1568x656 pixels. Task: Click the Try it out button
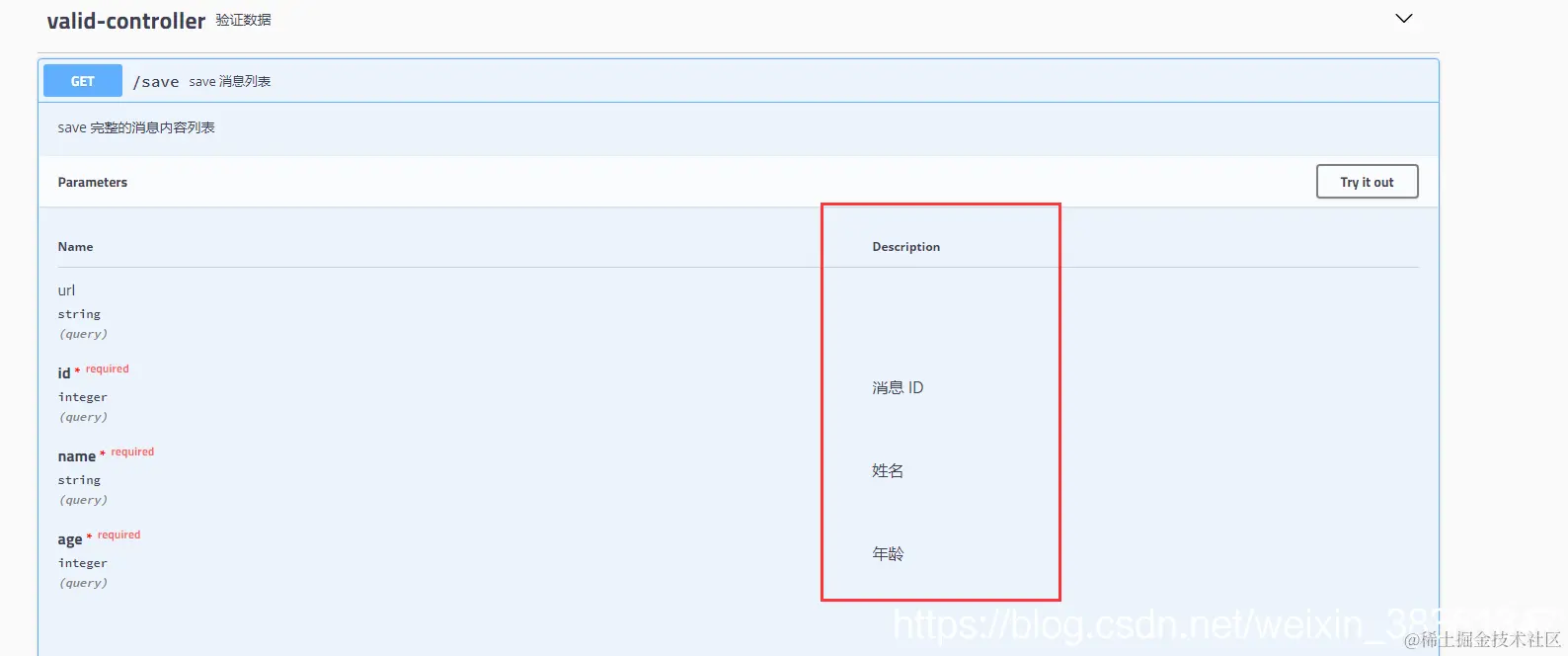pyautogui.click(x=1367, y=182)
